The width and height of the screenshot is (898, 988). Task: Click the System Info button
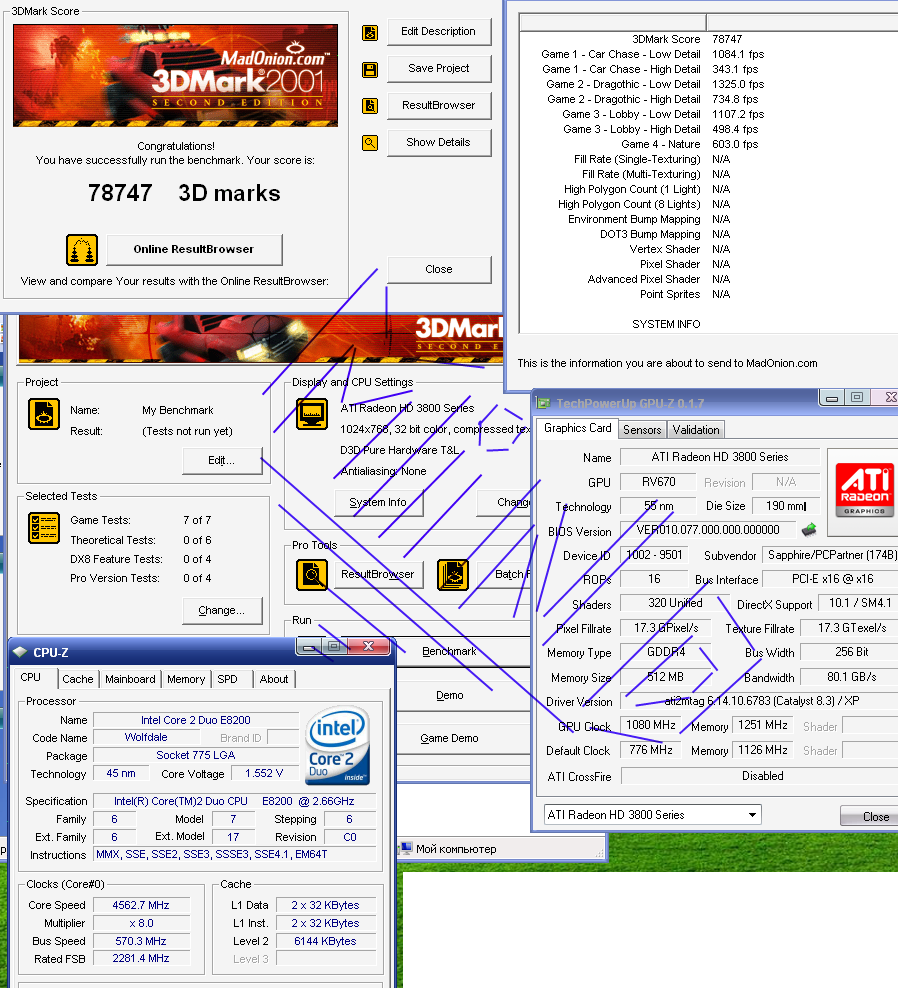378,503
